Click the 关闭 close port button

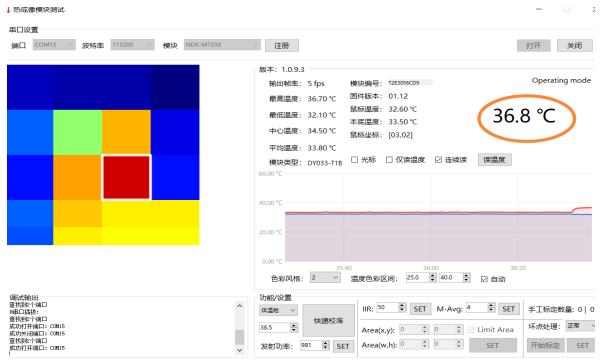575,45
